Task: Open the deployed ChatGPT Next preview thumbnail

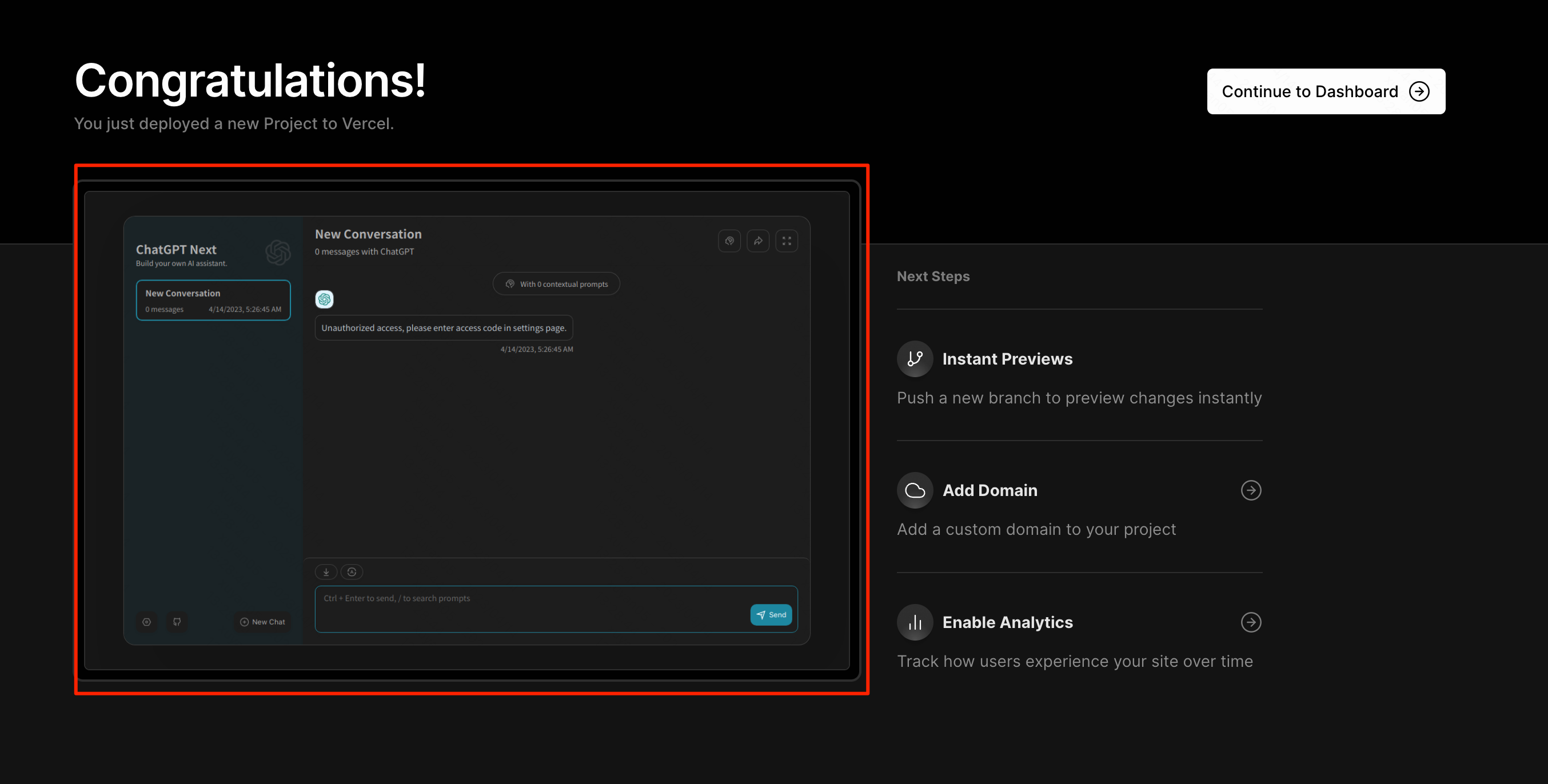Action: [468, 430]
